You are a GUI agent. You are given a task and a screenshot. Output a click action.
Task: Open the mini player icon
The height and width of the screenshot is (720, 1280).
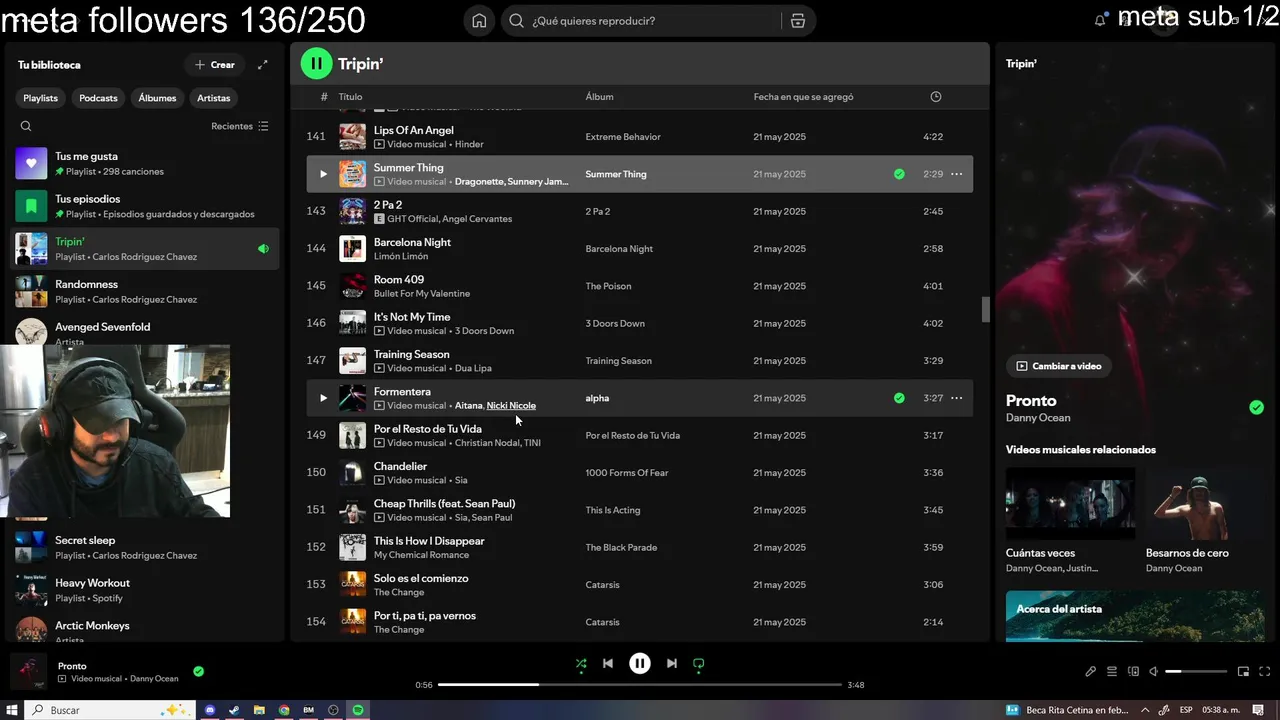click(1243, 671)
